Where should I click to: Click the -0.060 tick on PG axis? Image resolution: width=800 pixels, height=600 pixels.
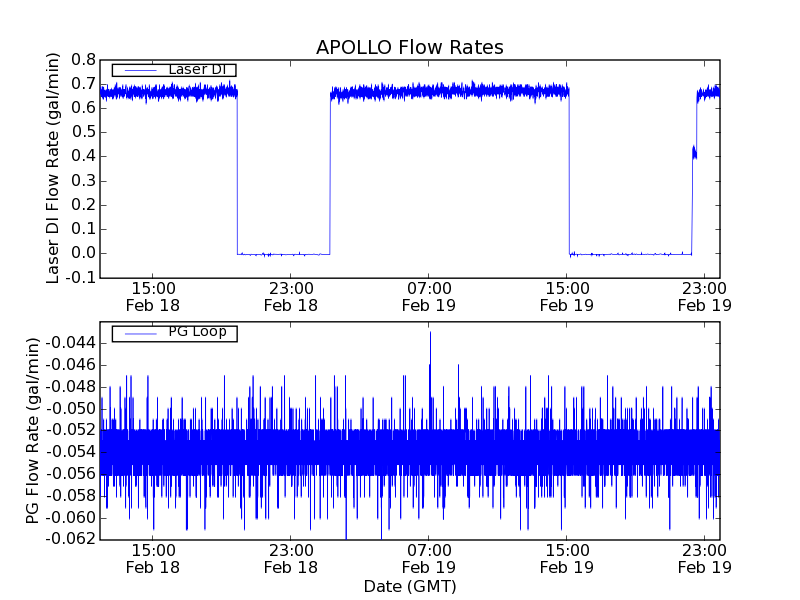point(70,518)
